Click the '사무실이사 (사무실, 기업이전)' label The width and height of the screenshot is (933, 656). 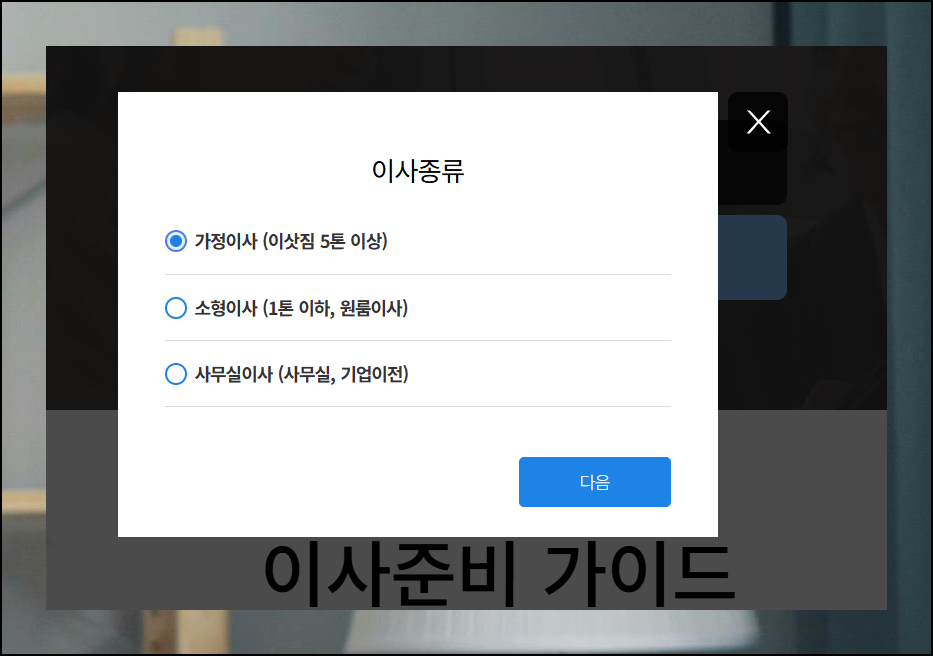tap(302, 374)
